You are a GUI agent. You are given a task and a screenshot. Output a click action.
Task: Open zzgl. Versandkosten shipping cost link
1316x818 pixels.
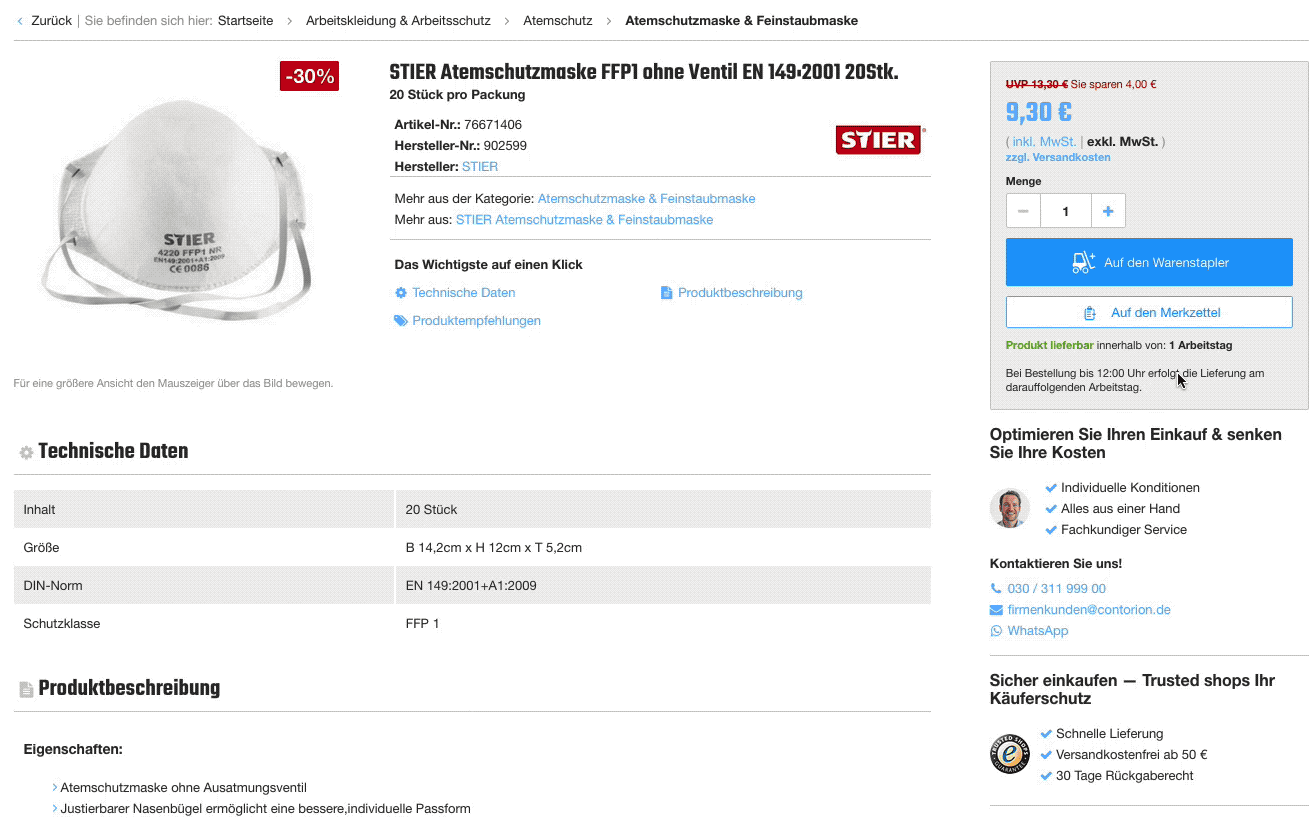[x=1058, y=158]
